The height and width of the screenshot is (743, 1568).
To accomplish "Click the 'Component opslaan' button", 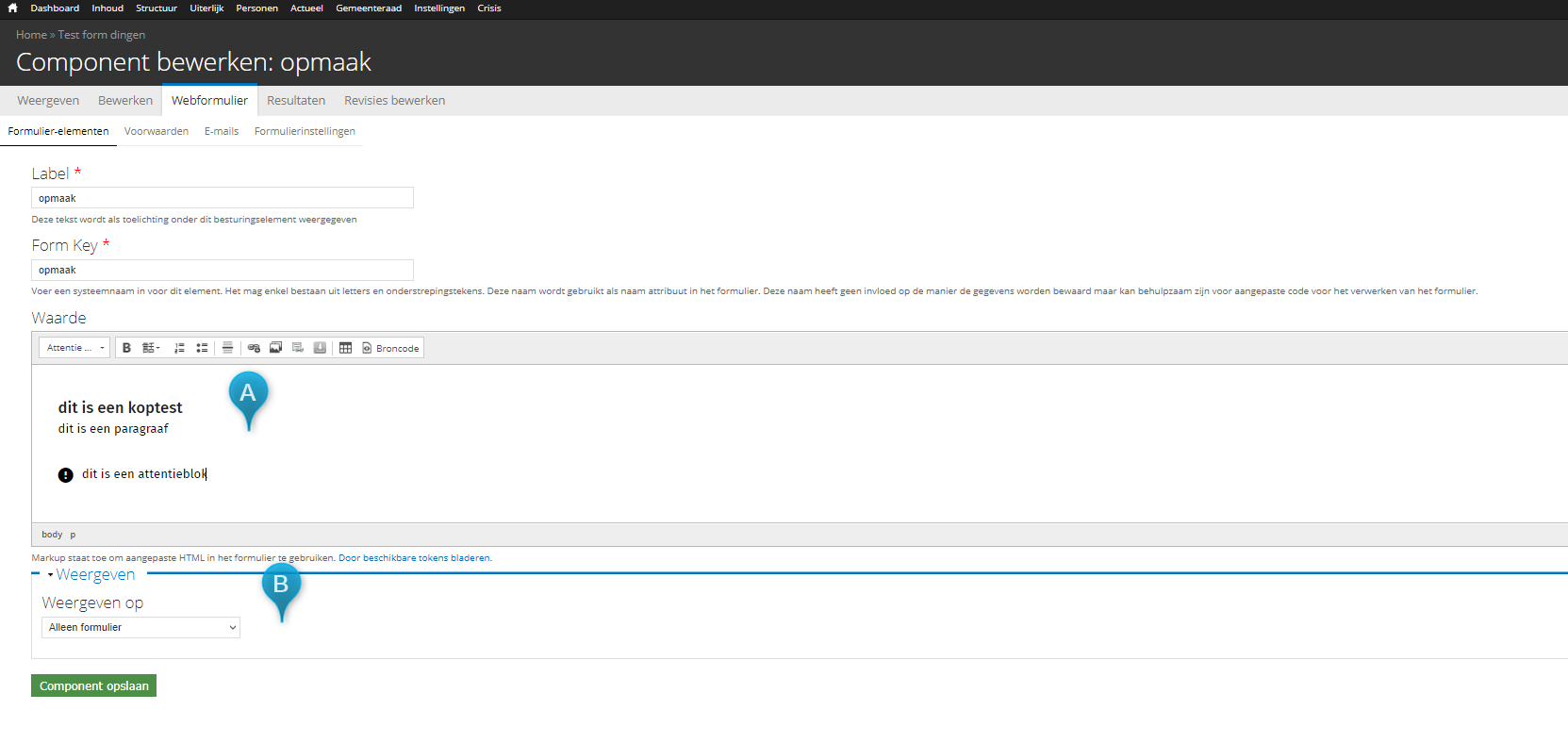I will coord(93,686).
